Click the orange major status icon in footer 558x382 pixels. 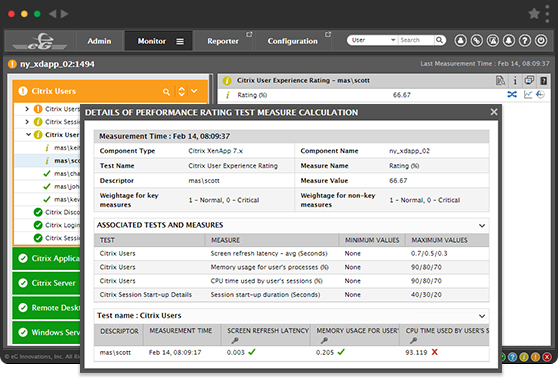tap(535, 357)
